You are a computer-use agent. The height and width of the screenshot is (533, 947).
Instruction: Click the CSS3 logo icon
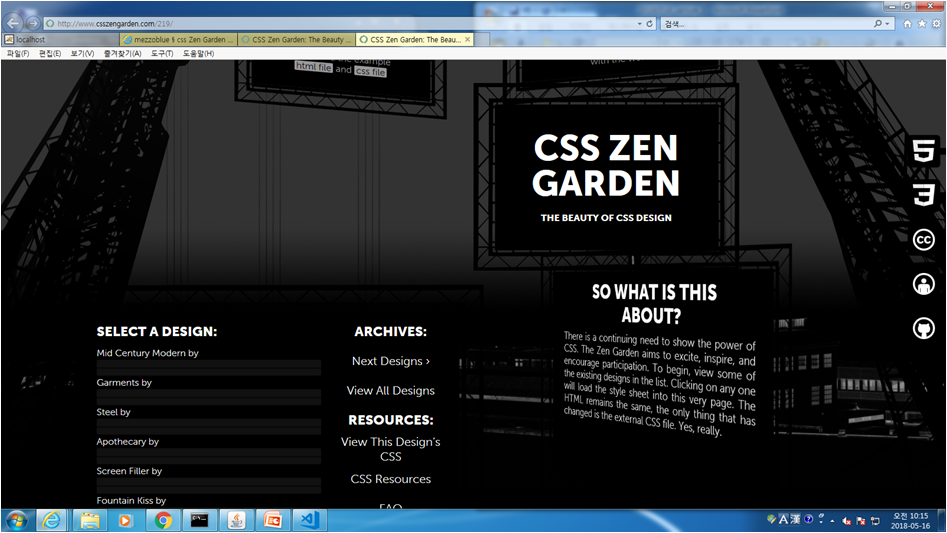(x=923, y=195)
